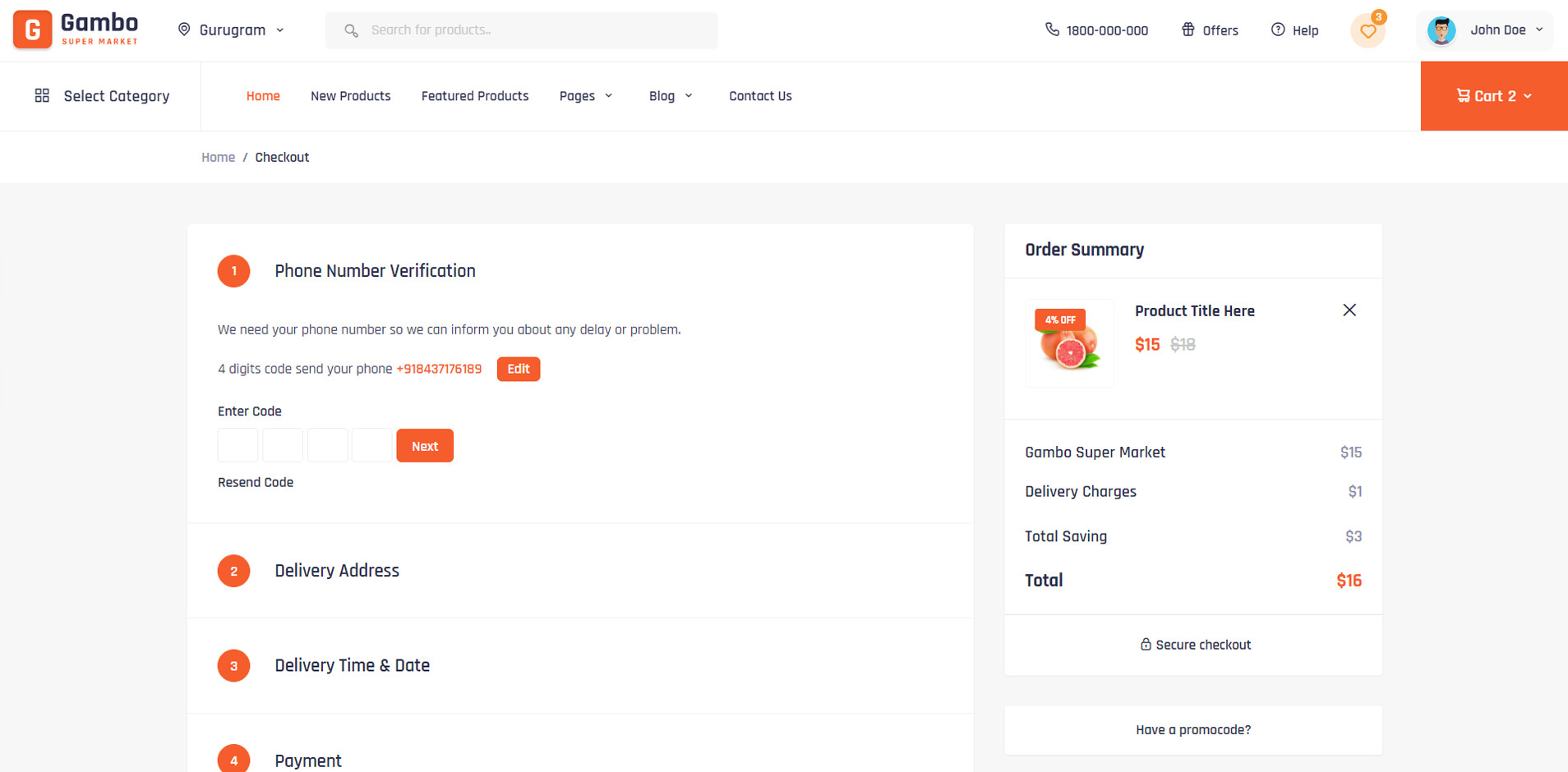Viewport: 1568px width, 772px height.
Task: Remove product with the X icon
Action: tap(1349, 310)
